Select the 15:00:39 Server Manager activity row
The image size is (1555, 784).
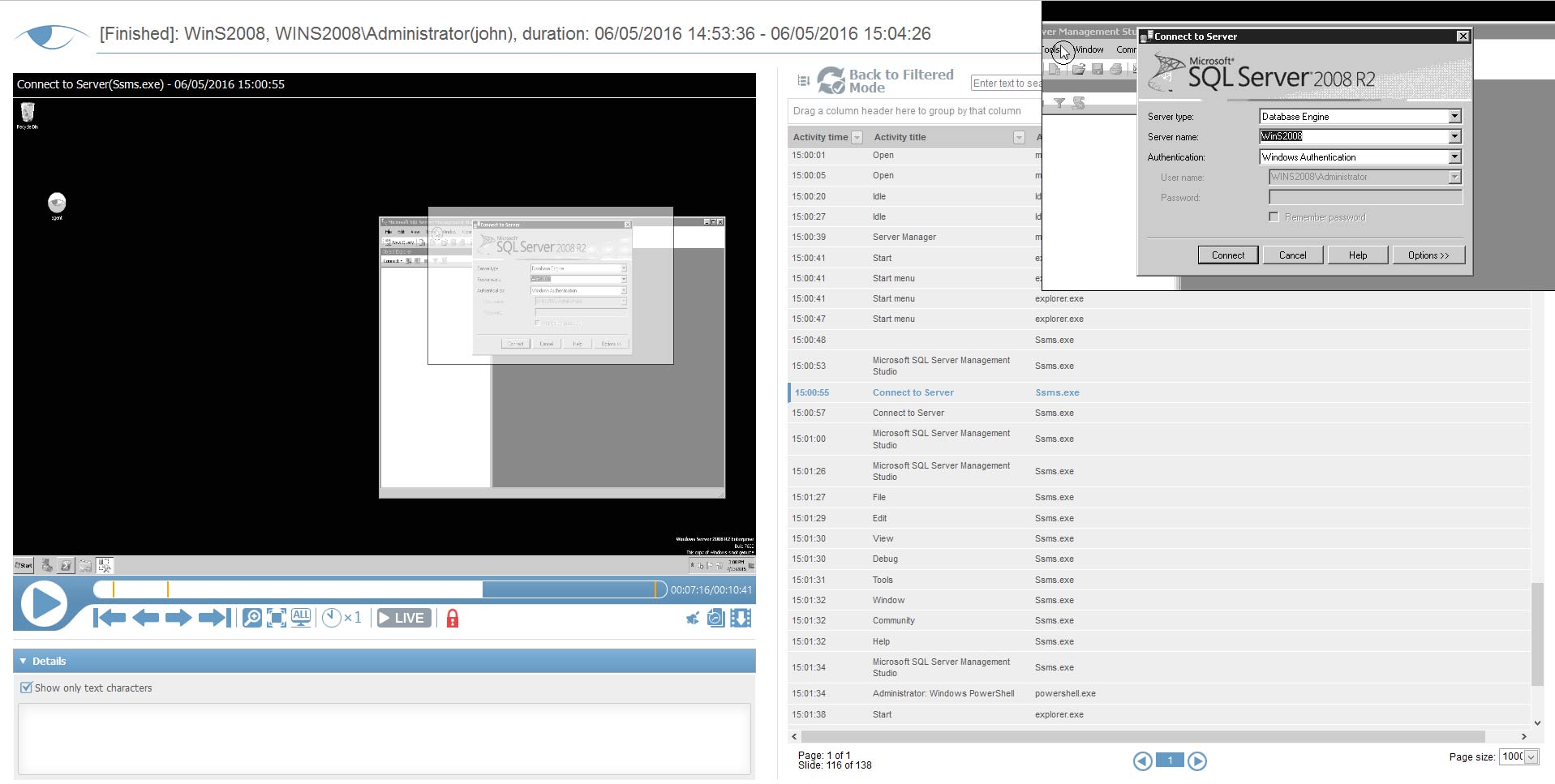pos(914,238)
